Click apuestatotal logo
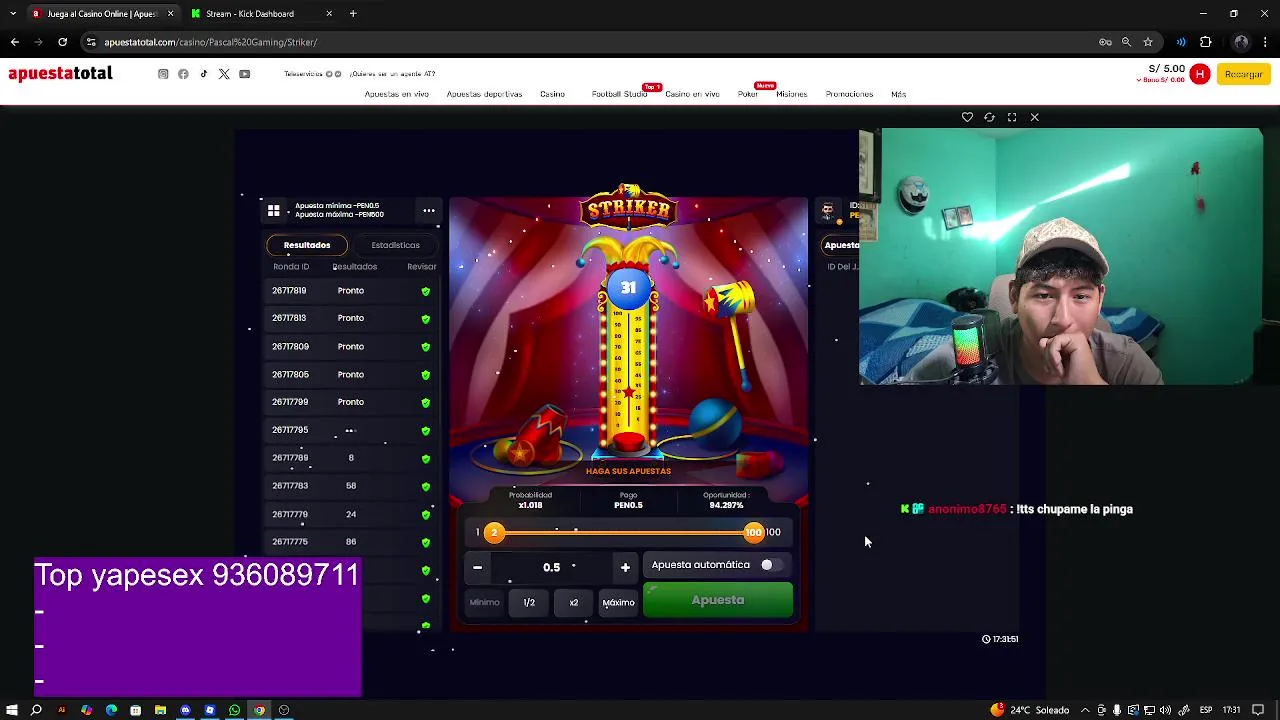The image size is (1280, 720). tap(60, 74)
